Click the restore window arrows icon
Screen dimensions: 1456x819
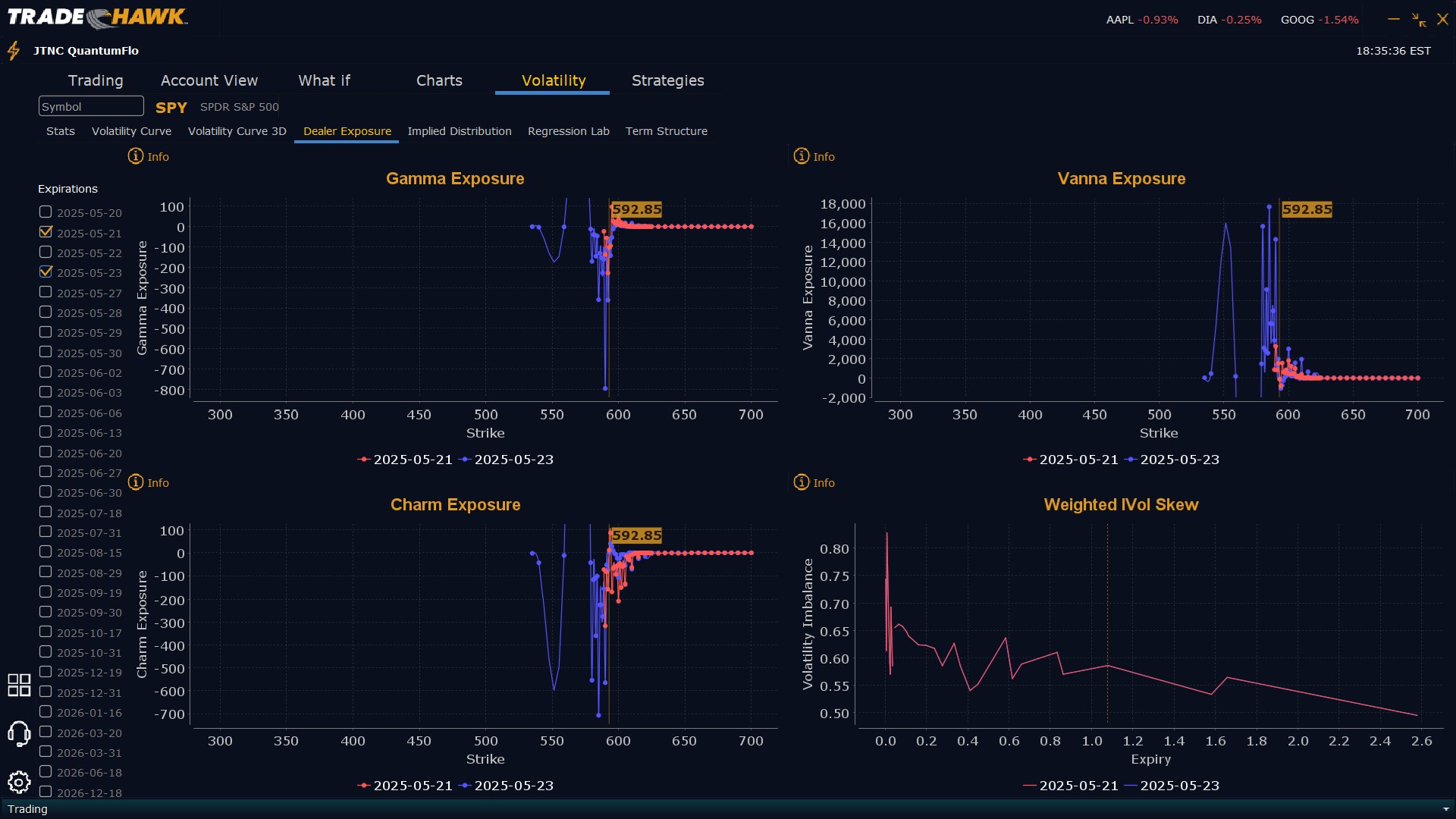pyautogui.click(x=1418, y=20)
